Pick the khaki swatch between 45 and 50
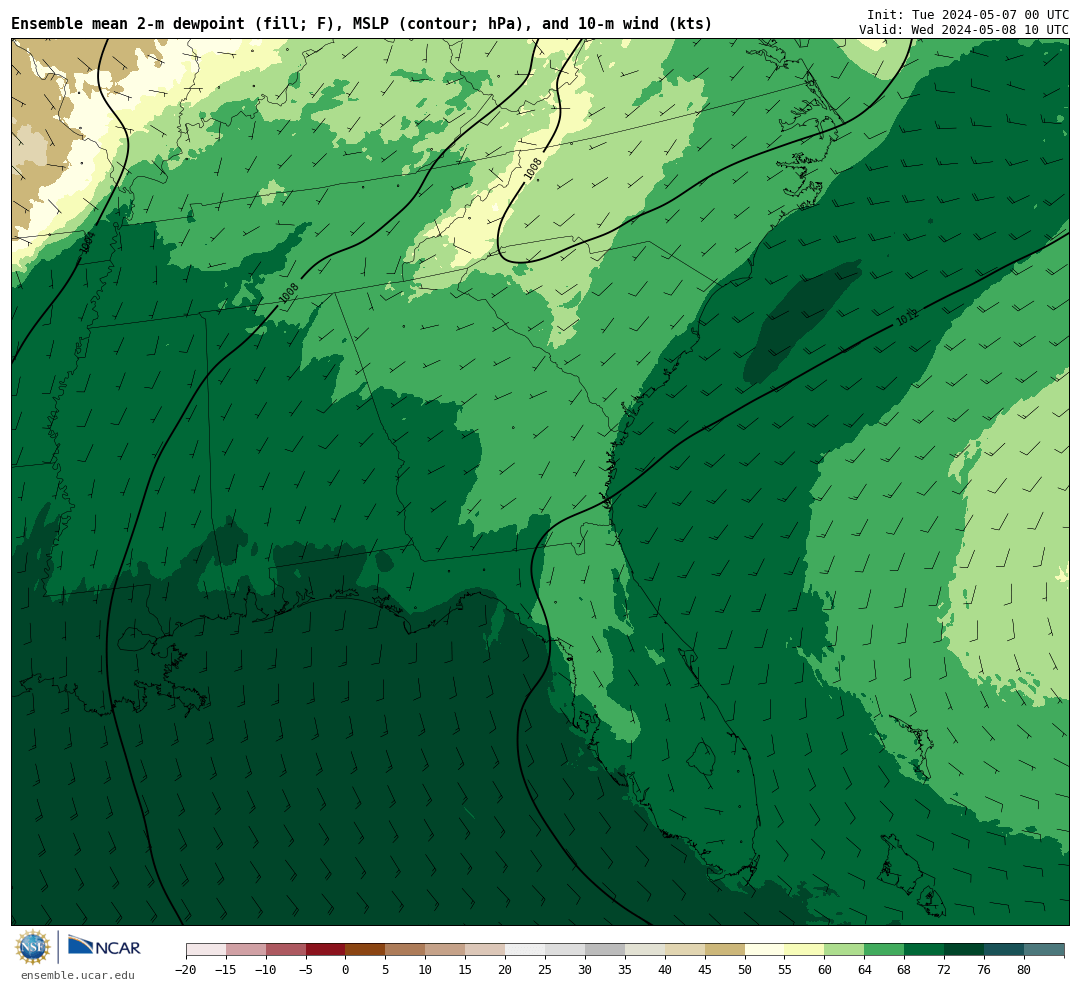Image resolution: width=1080 pixels, height=988 pixels. click(x=725, y=950)
